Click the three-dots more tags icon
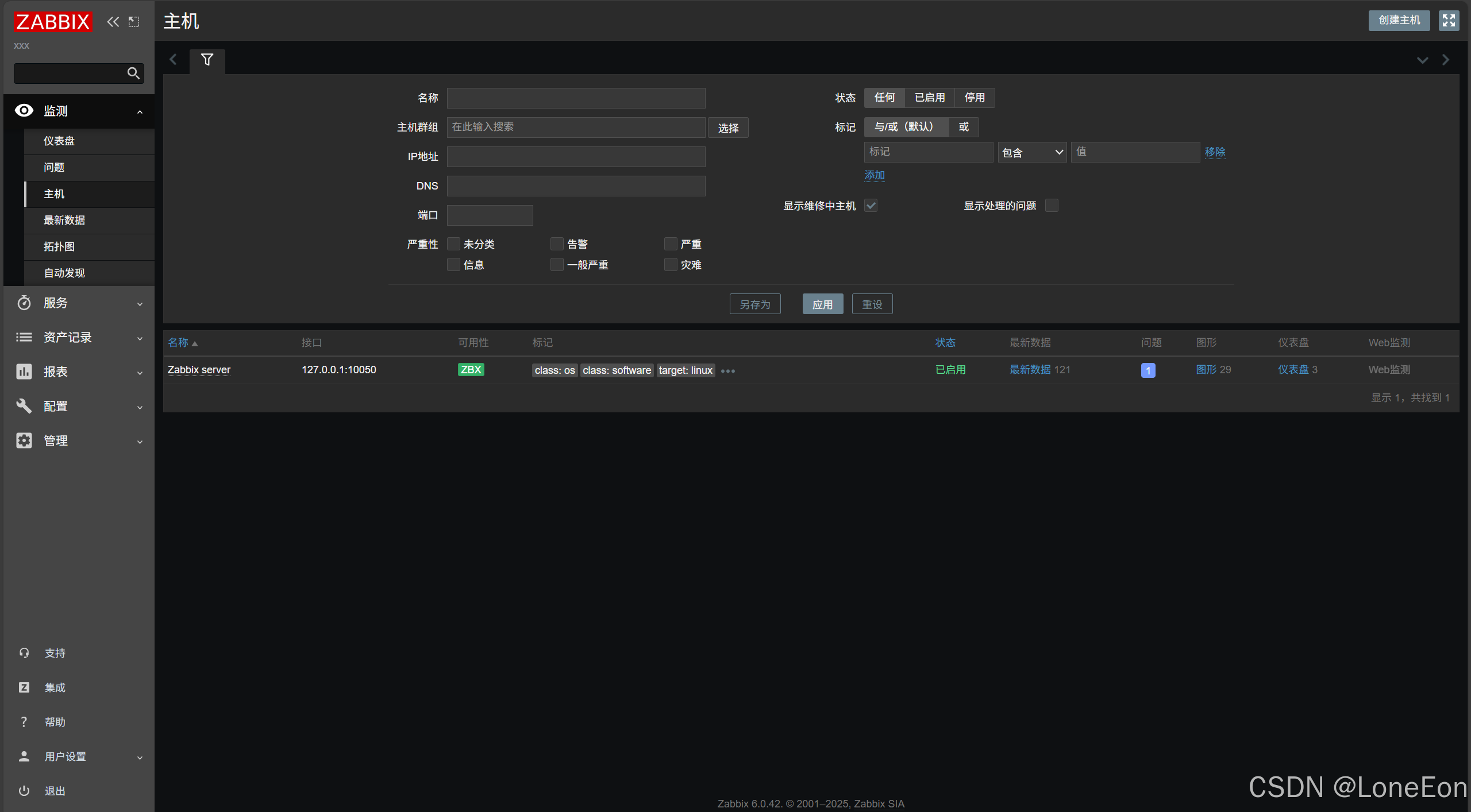This screenshot has width=1471, height=812. 727,371
